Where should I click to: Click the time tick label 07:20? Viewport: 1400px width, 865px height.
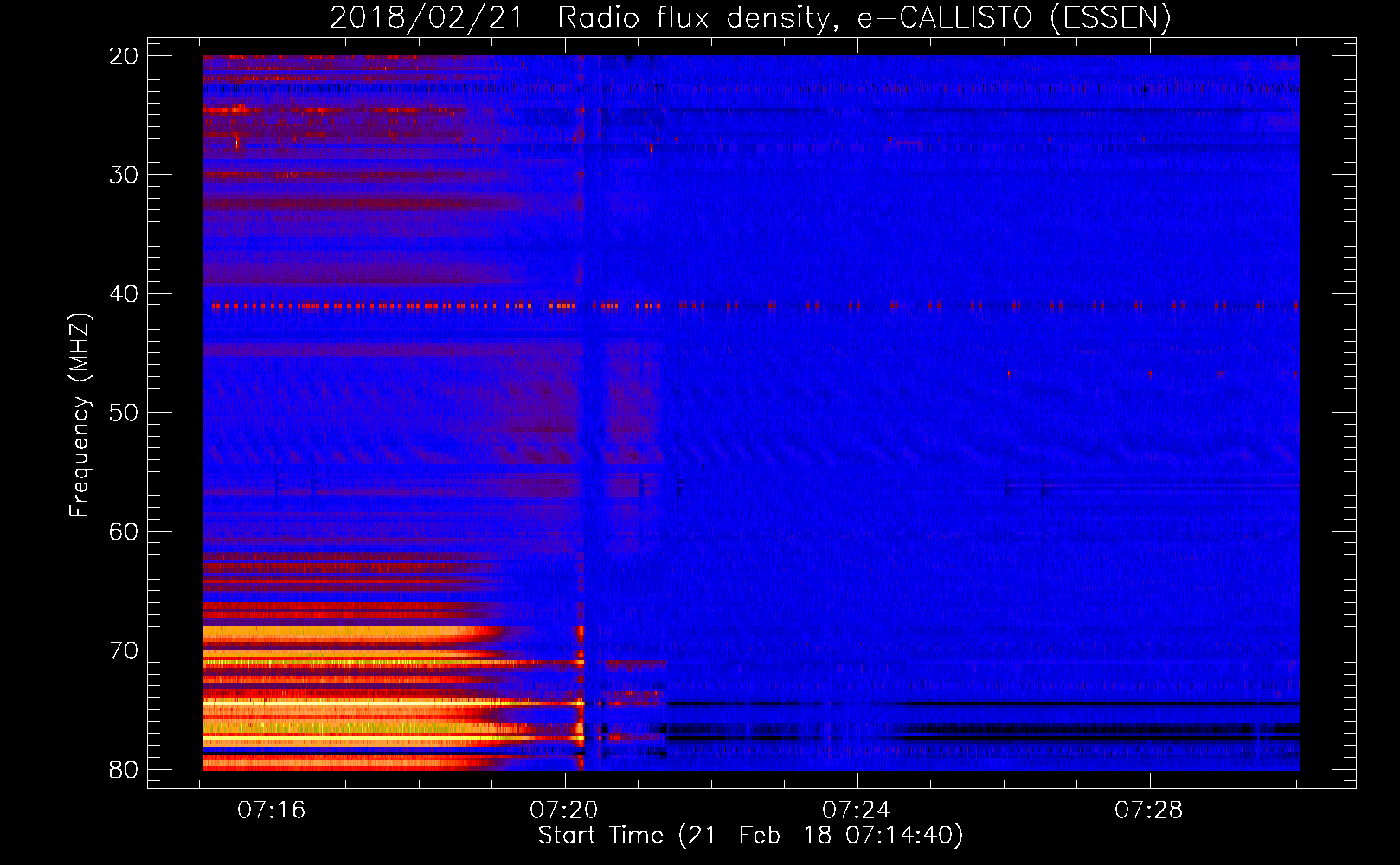pos(564,811)
